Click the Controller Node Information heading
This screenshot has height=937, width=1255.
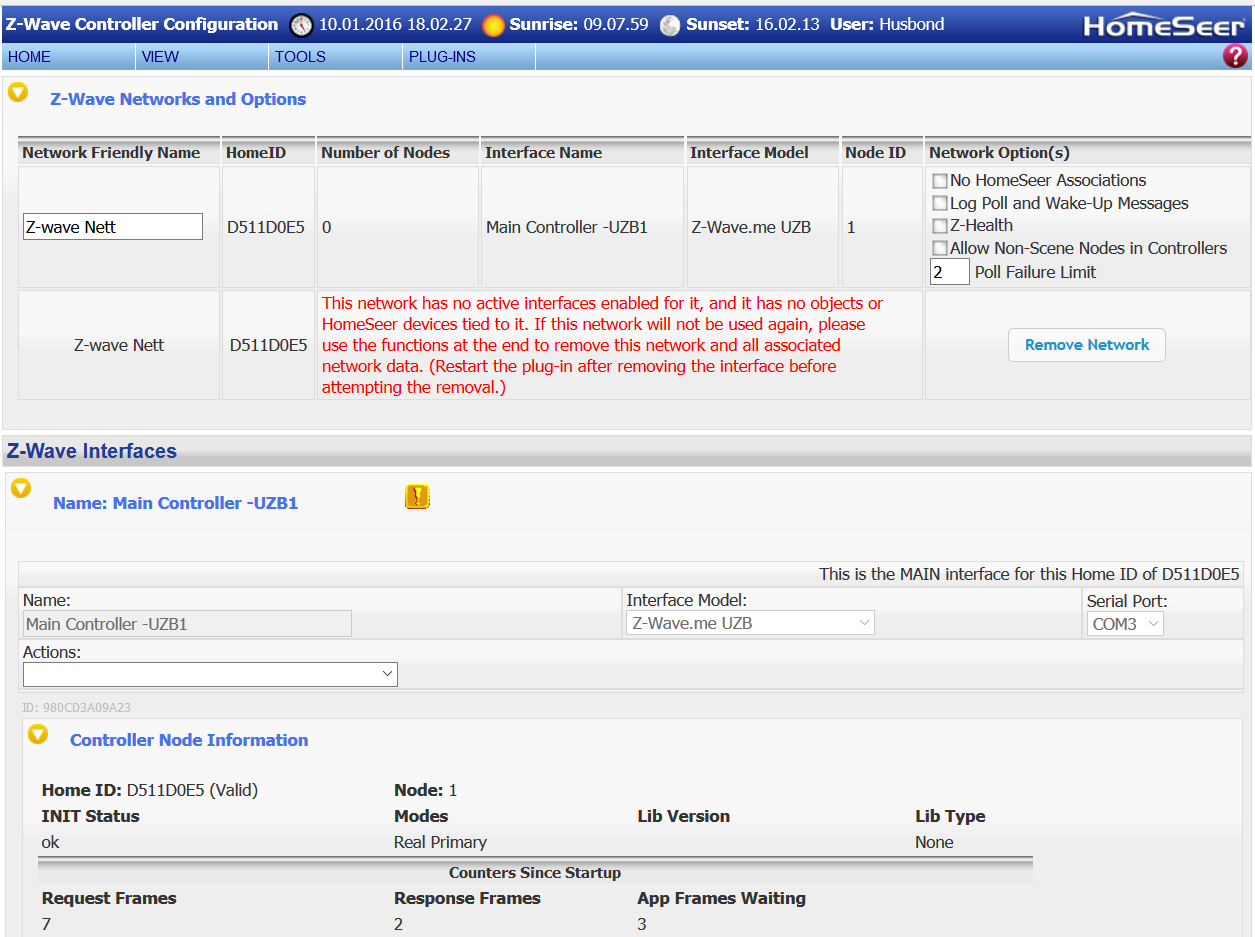pyautogui.click(x=189, y=740)
